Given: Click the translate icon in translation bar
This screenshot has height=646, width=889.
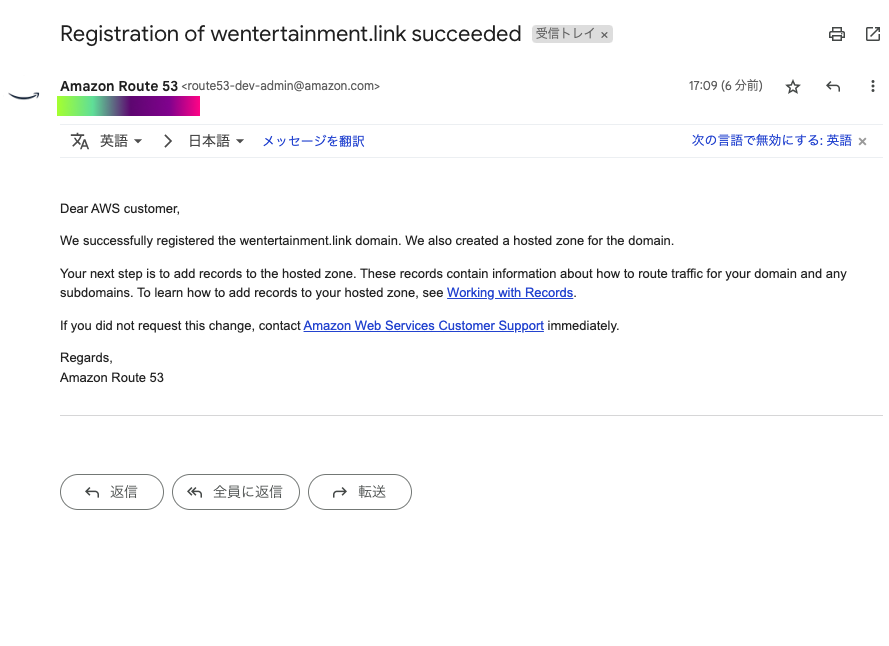Looking at the screenshot, I should tap(80, 141).
